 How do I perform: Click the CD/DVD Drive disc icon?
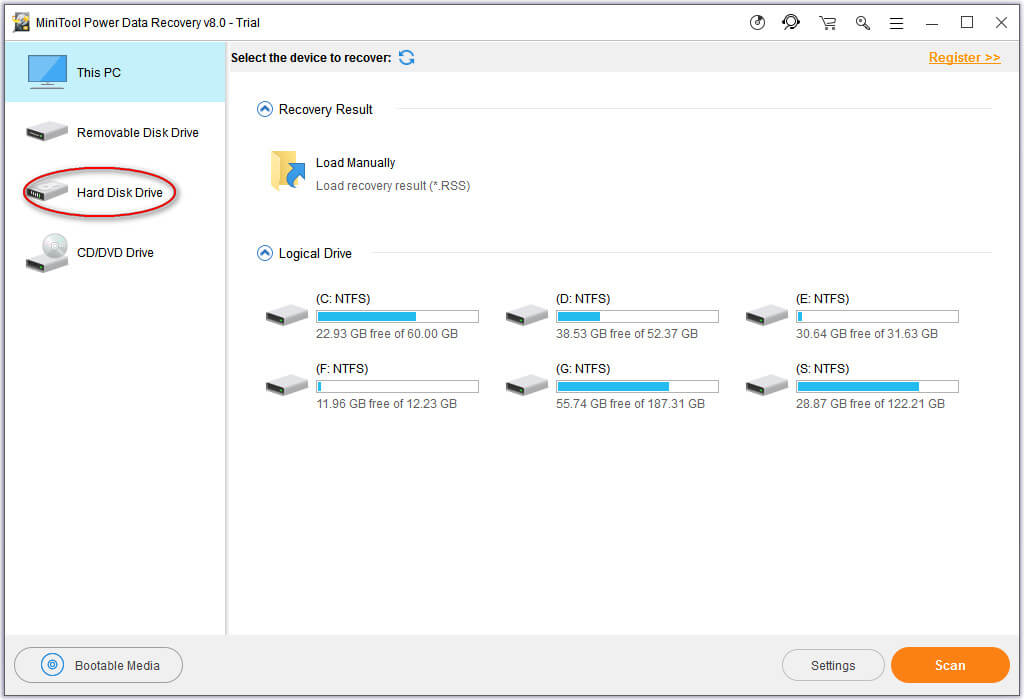(x=47, y=253)
